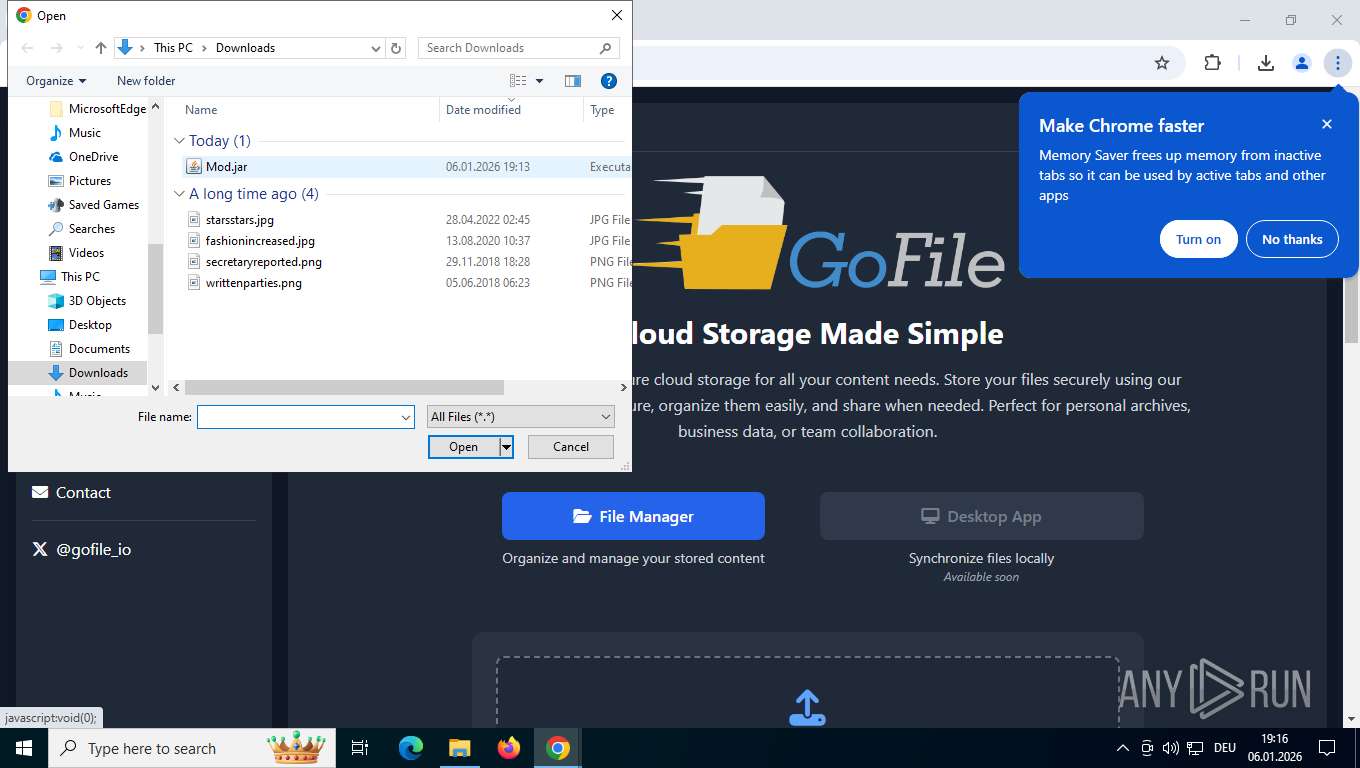Click horizontal scrollbar in file list

(x=345, y=387)
